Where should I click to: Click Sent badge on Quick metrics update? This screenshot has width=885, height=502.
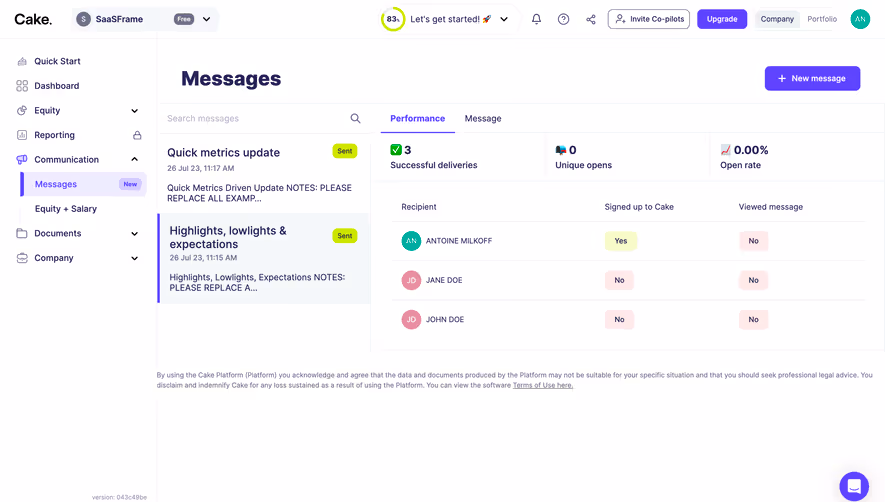pos(345,151)
